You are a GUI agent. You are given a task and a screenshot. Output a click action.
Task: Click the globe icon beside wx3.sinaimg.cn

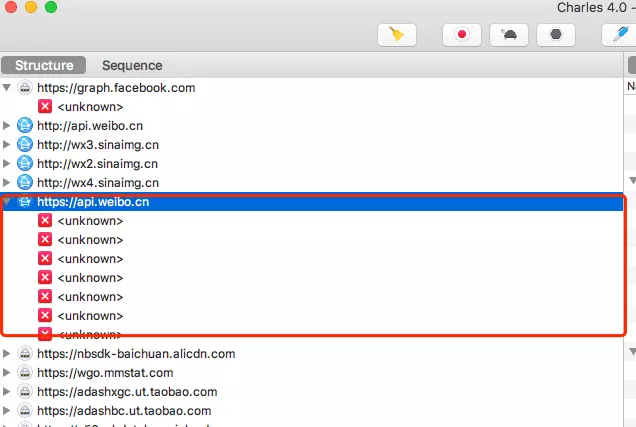25,145
